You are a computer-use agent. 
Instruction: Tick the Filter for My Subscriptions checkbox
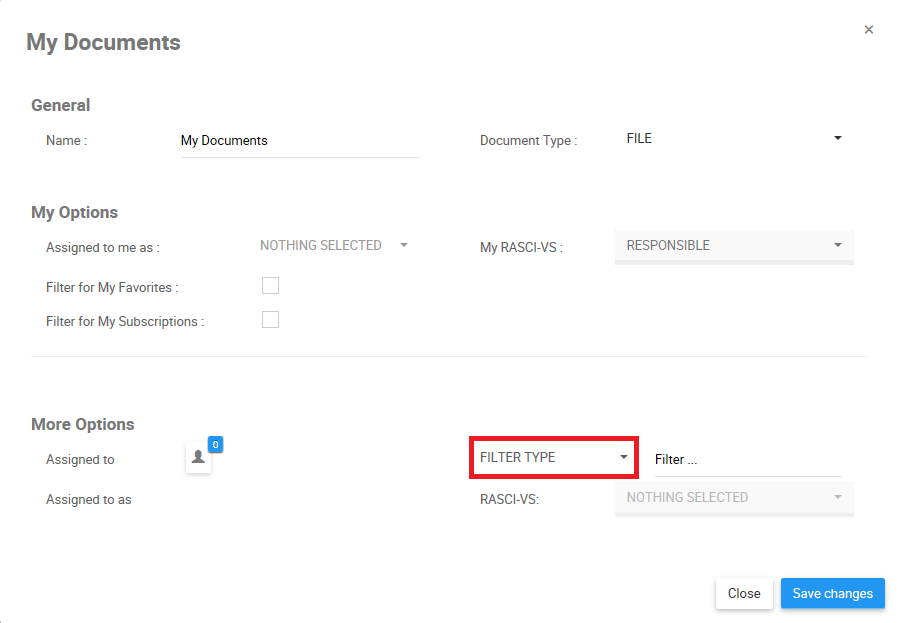click(270, 320)
